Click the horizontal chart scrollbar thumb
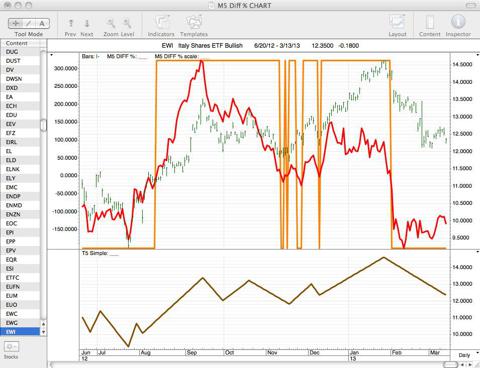The image size is (480, 368). [451, 364]
